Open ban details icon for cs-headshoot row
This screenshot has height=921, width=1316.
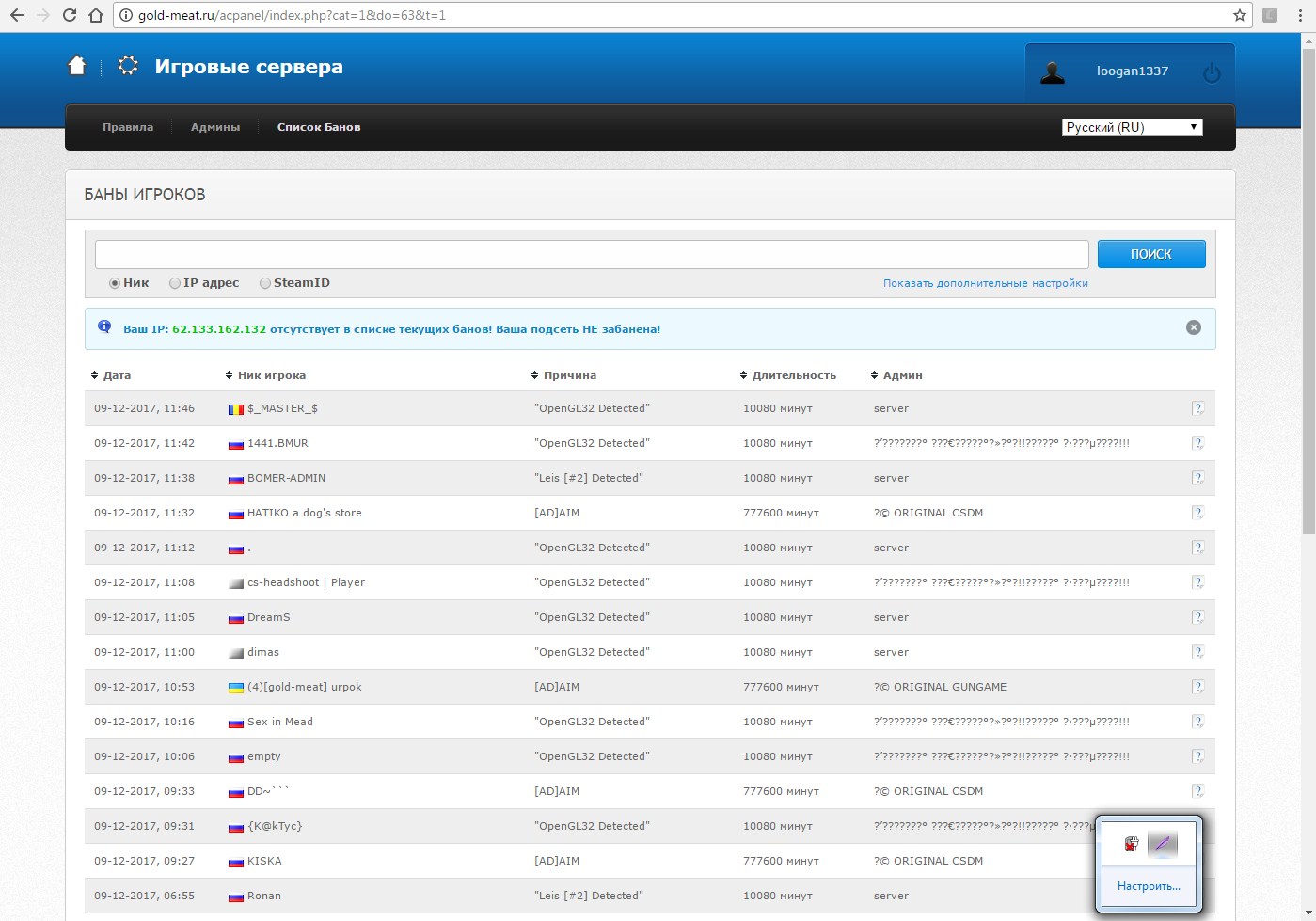(x=1197, y=582)
